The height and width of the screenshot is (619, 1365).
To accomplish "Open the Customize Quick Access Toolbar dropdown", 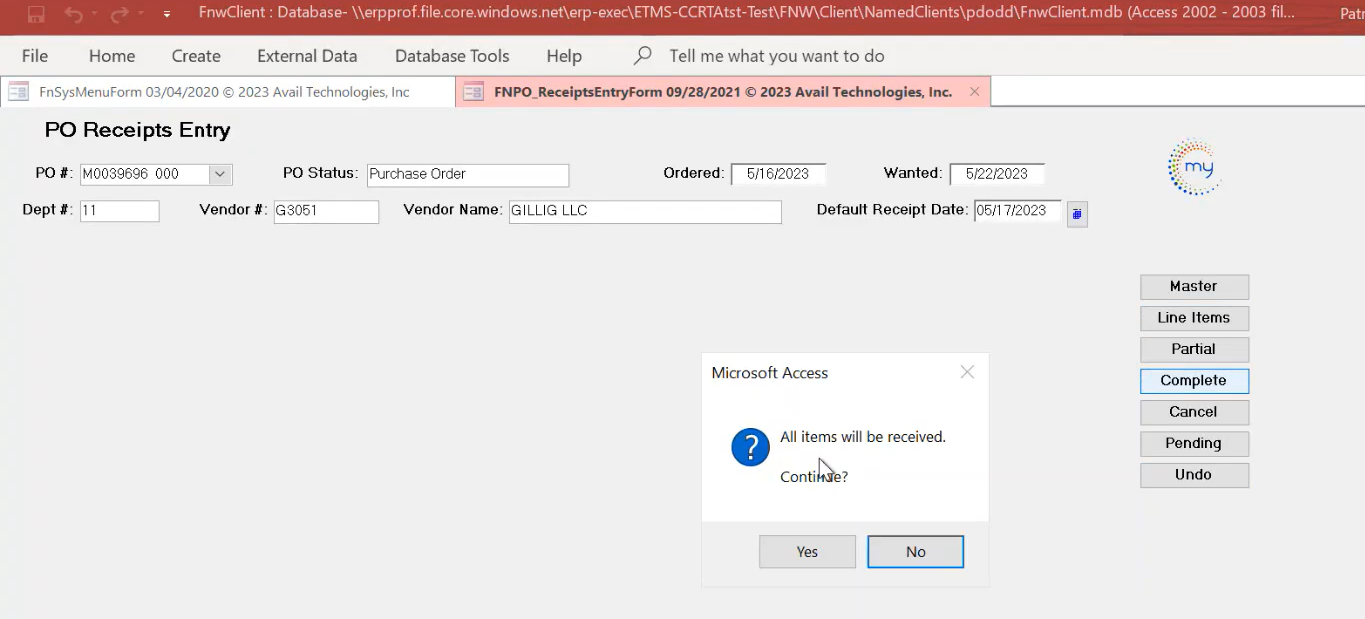I will pos(166,14).
